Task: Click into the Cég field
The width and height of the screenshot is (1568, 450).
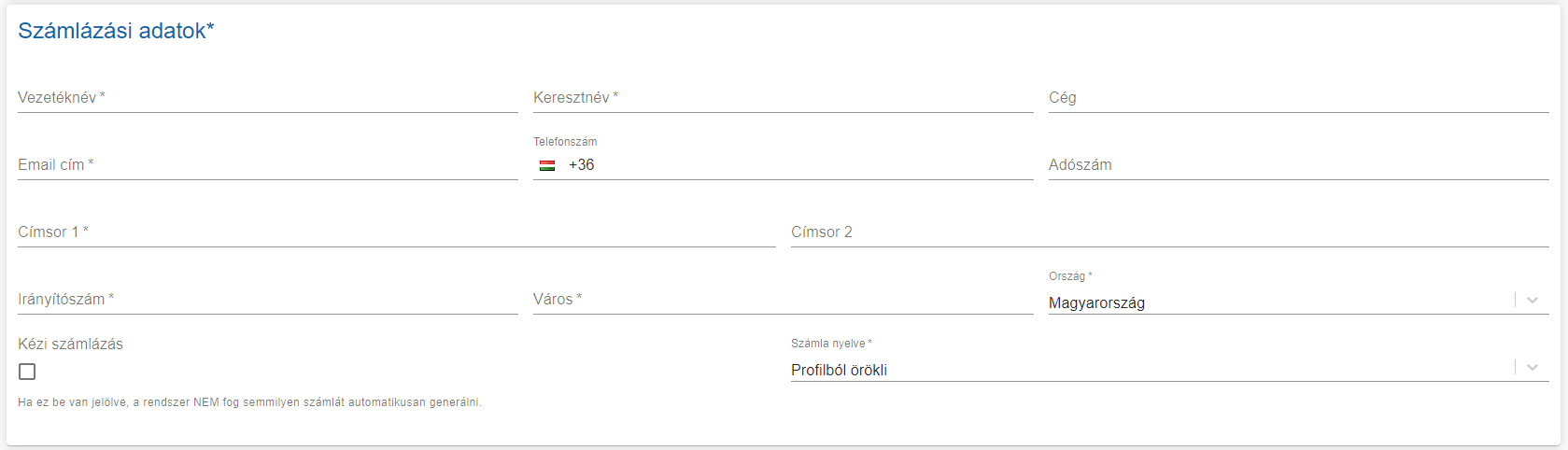Action: coord(1299,98)
